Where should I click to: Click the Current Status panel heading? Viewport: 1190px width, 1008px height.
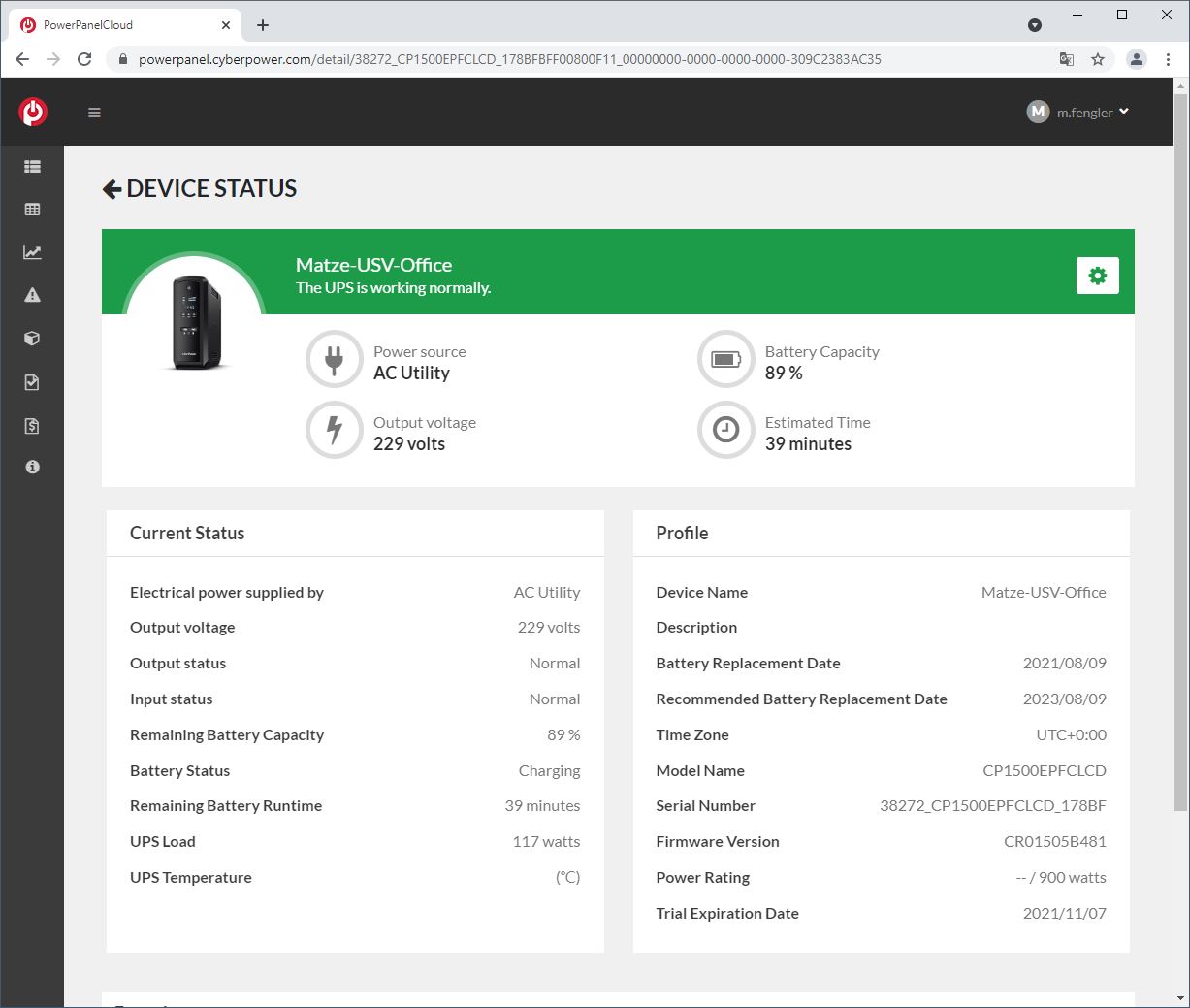tap(187, 533)
